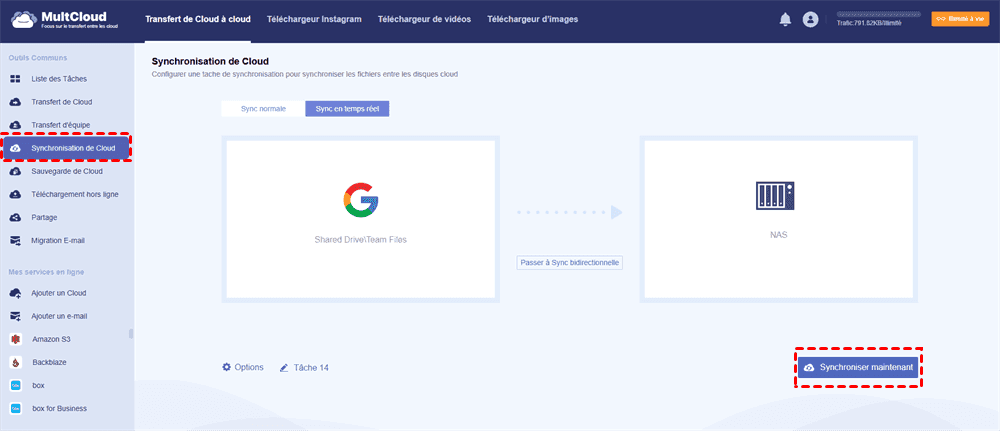Open Migration E-mail

tap(58, 241)
